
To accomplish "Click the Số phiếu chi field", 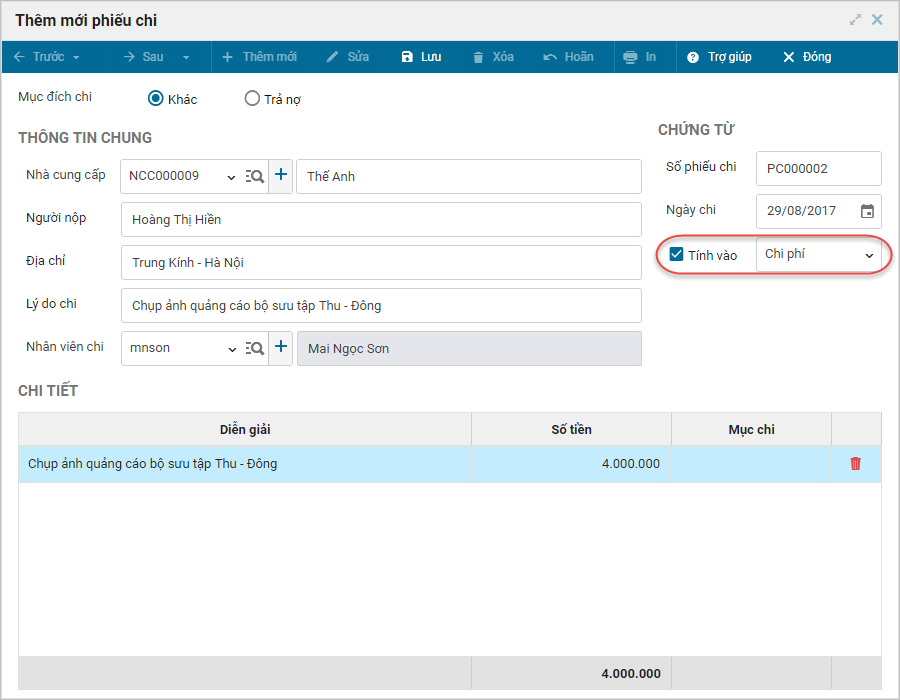I will click(818, 169).
